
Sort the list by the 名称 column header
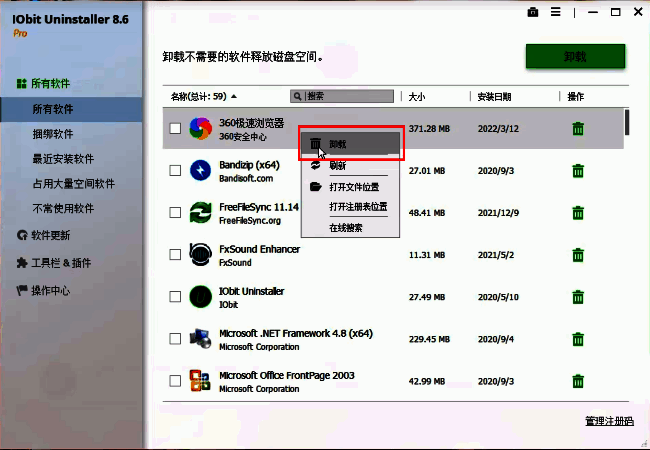[x=204, y=97]
